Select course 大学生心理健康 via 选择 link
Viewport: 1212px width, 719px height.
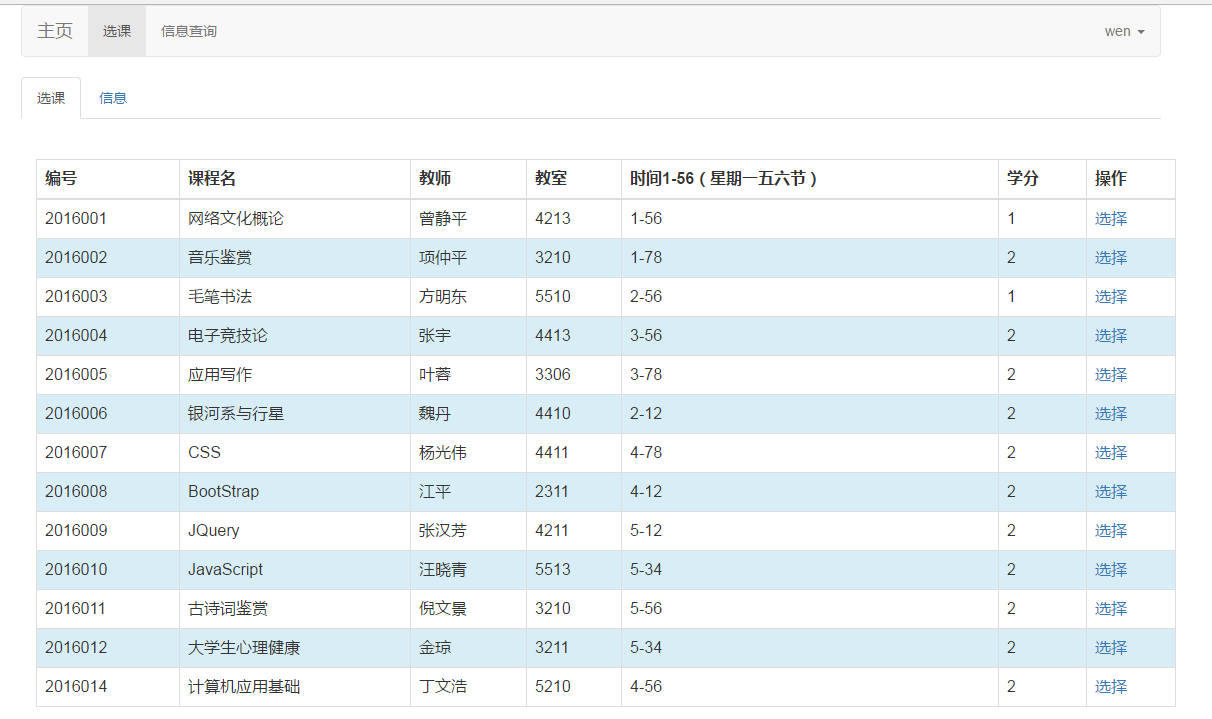[x=1111, y=647]
